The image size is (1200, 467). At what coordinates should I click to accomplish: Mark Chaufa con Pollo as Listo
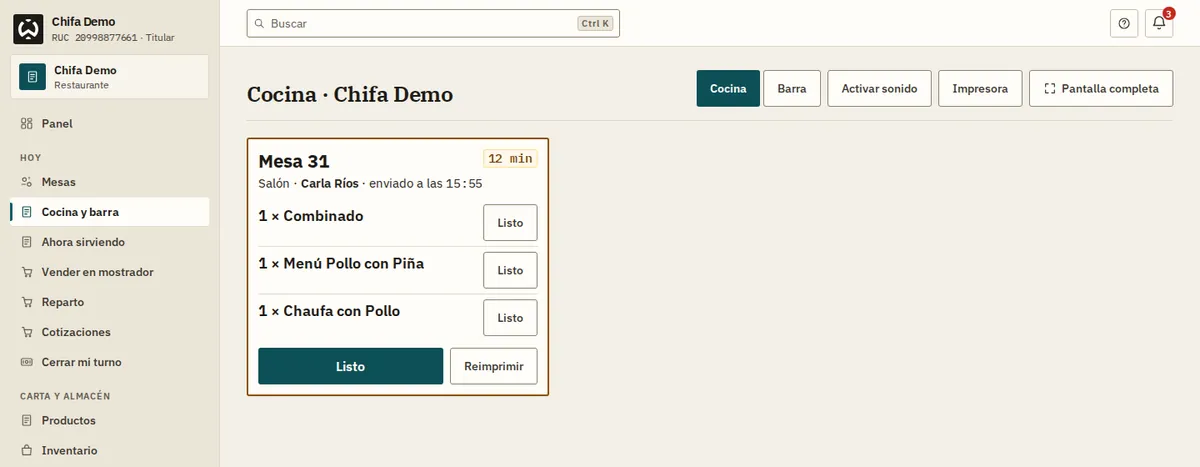510,317
